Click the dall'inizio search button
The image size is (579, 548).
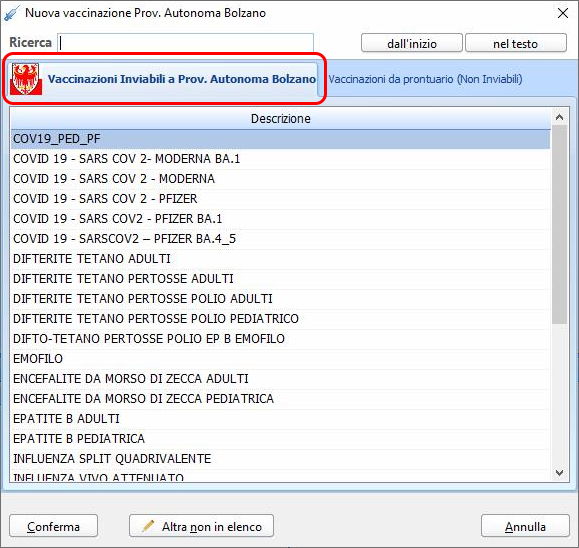coord(412,43)
